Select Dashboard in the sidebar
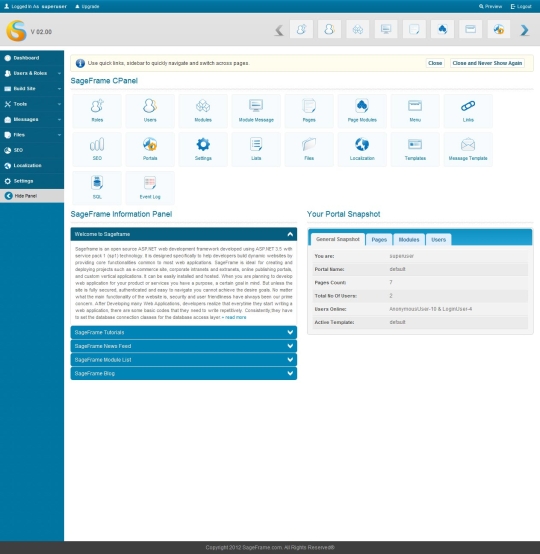 coord(32,58)
